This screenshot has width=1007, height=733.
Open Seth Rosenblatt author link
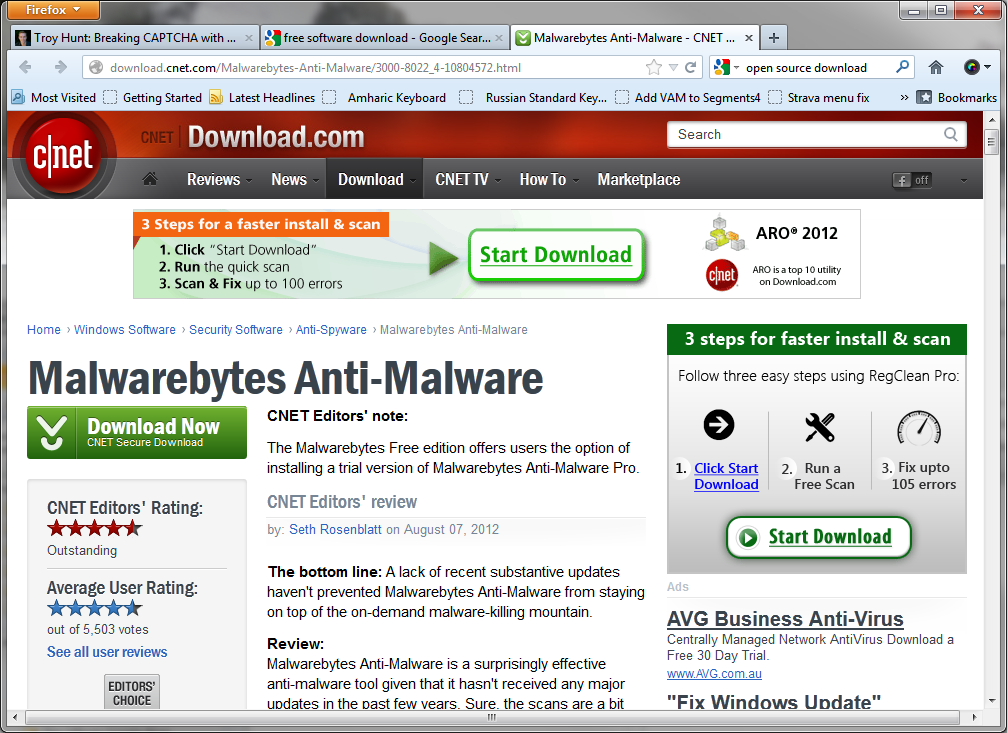[x=335, y=529]
